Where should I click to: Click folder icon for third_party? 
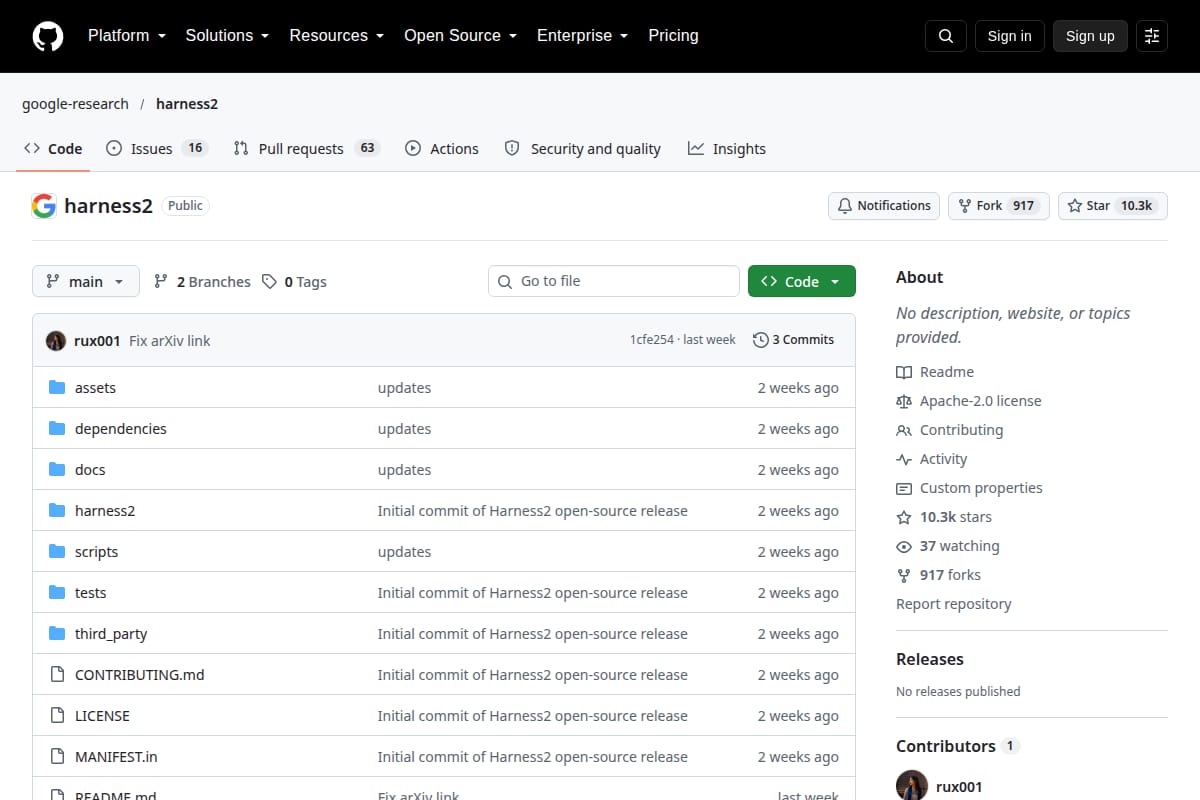tap(57, 634)
